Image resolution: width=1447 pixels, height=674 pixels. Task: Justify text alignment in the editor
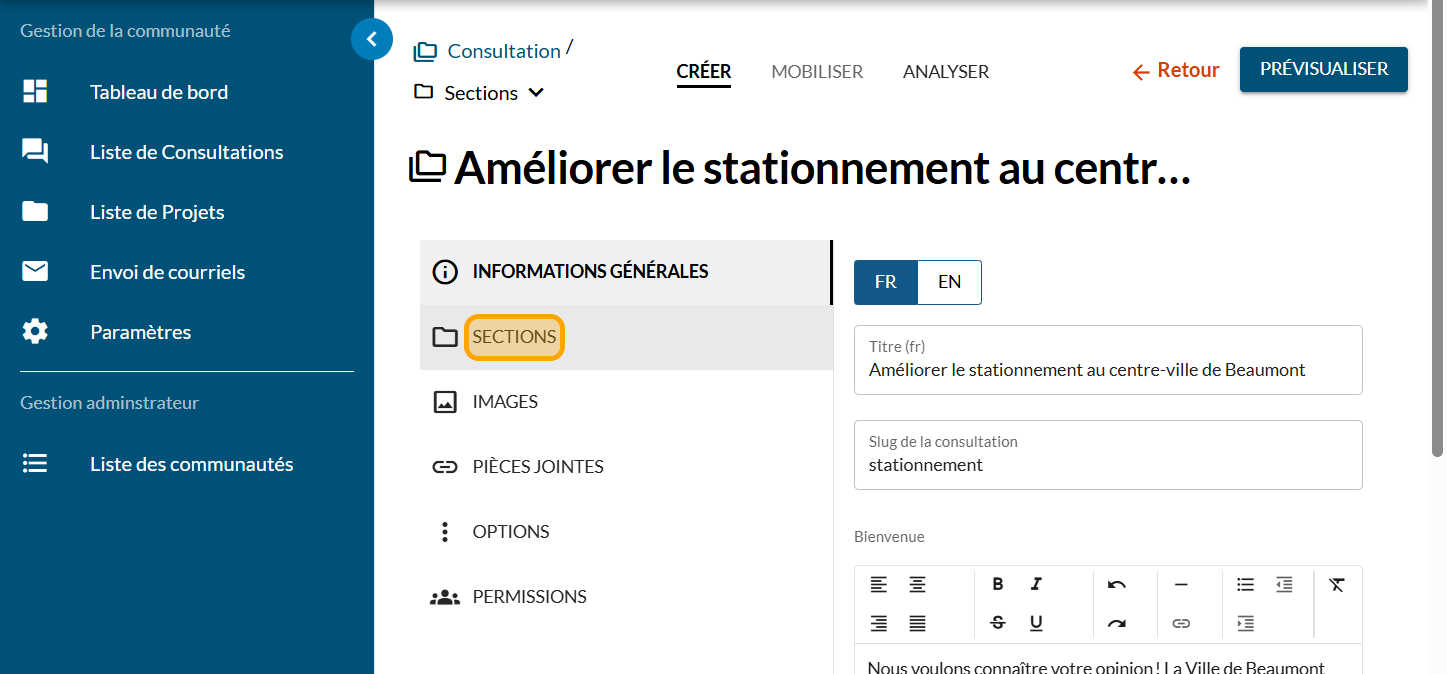917,623
